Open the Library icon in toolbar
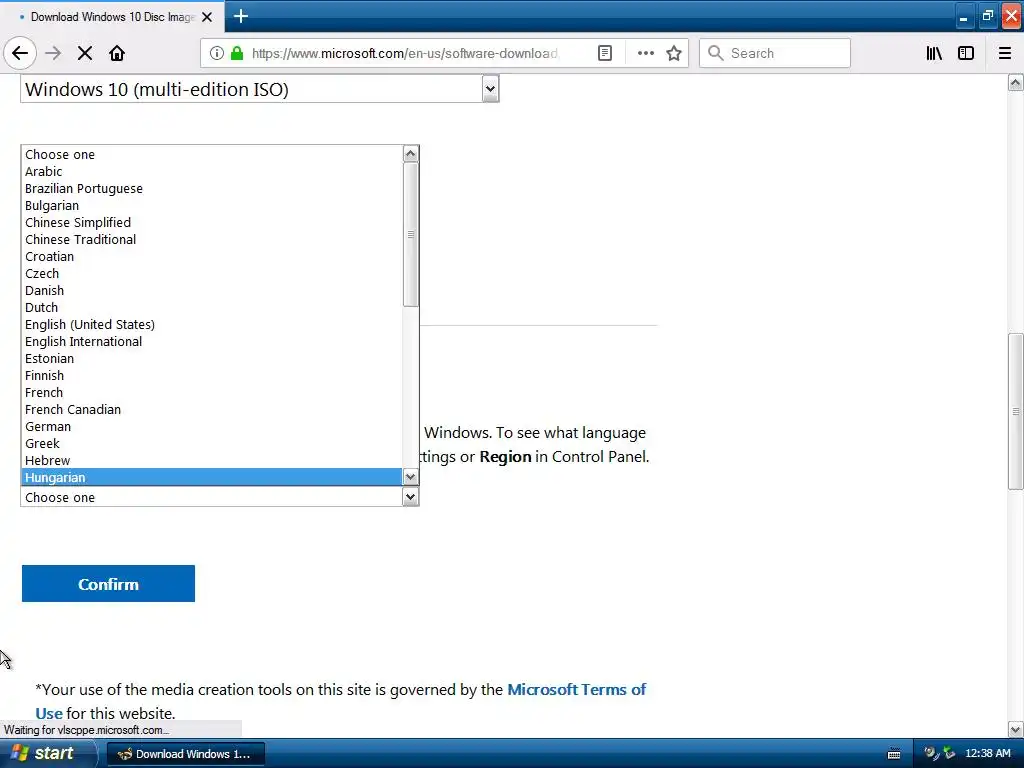Screen dimensions: 1024x768 [x=934, y=53]
